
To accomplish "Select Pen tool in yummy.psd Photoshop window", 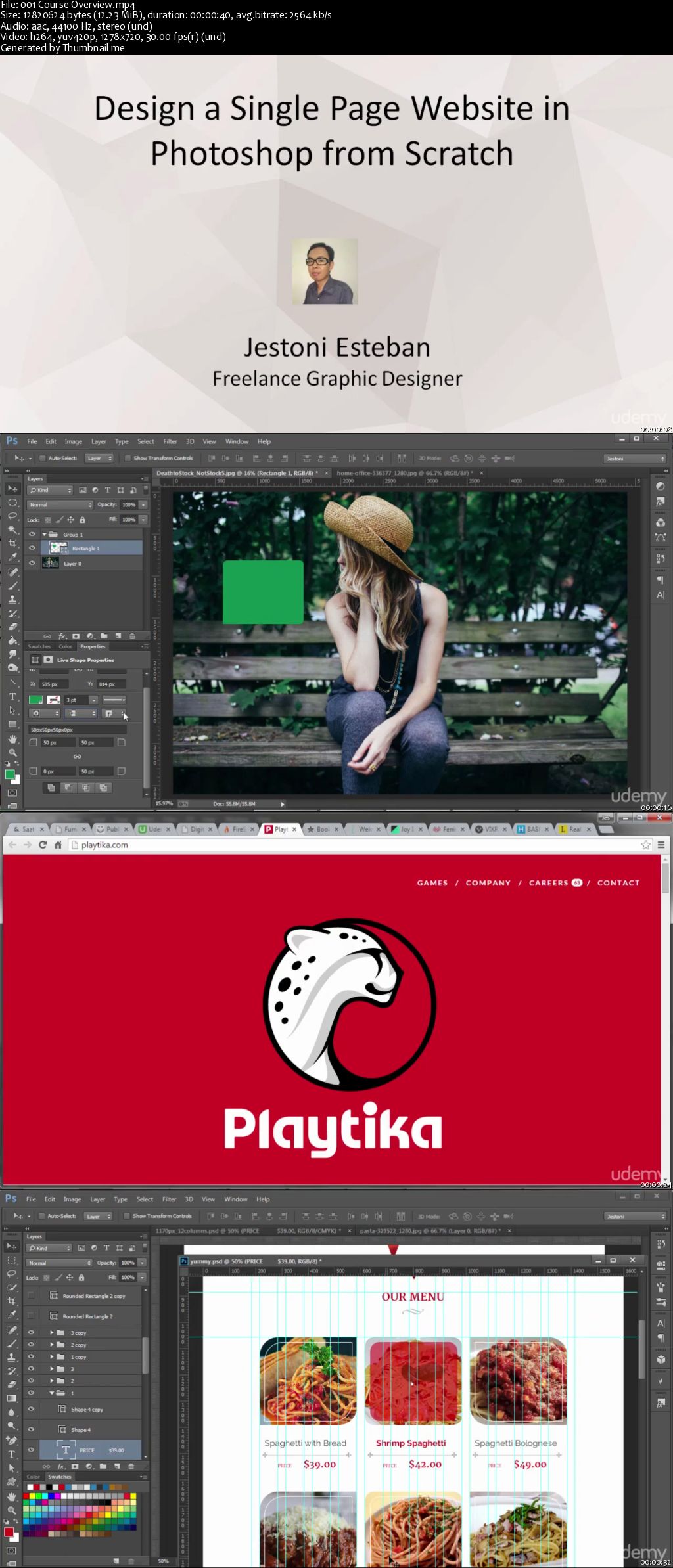I will point(11,1440).
